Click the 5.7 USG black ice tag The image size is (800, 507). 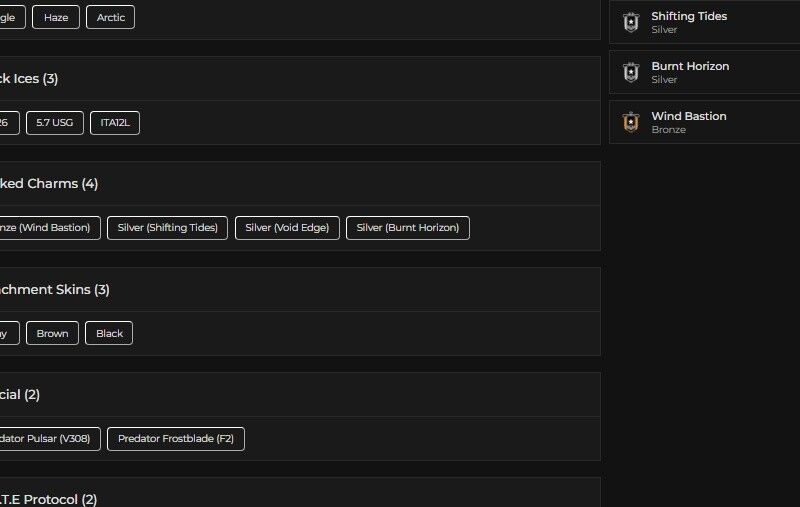[x=54, y=123]
